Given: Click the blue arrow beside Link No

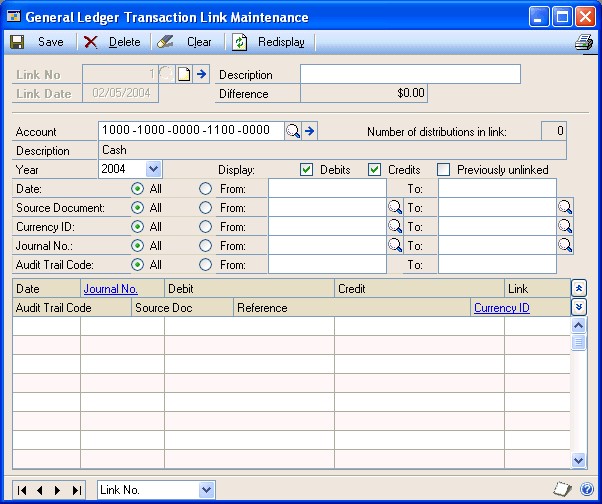Looking at the screenshot, I should 201,74.
